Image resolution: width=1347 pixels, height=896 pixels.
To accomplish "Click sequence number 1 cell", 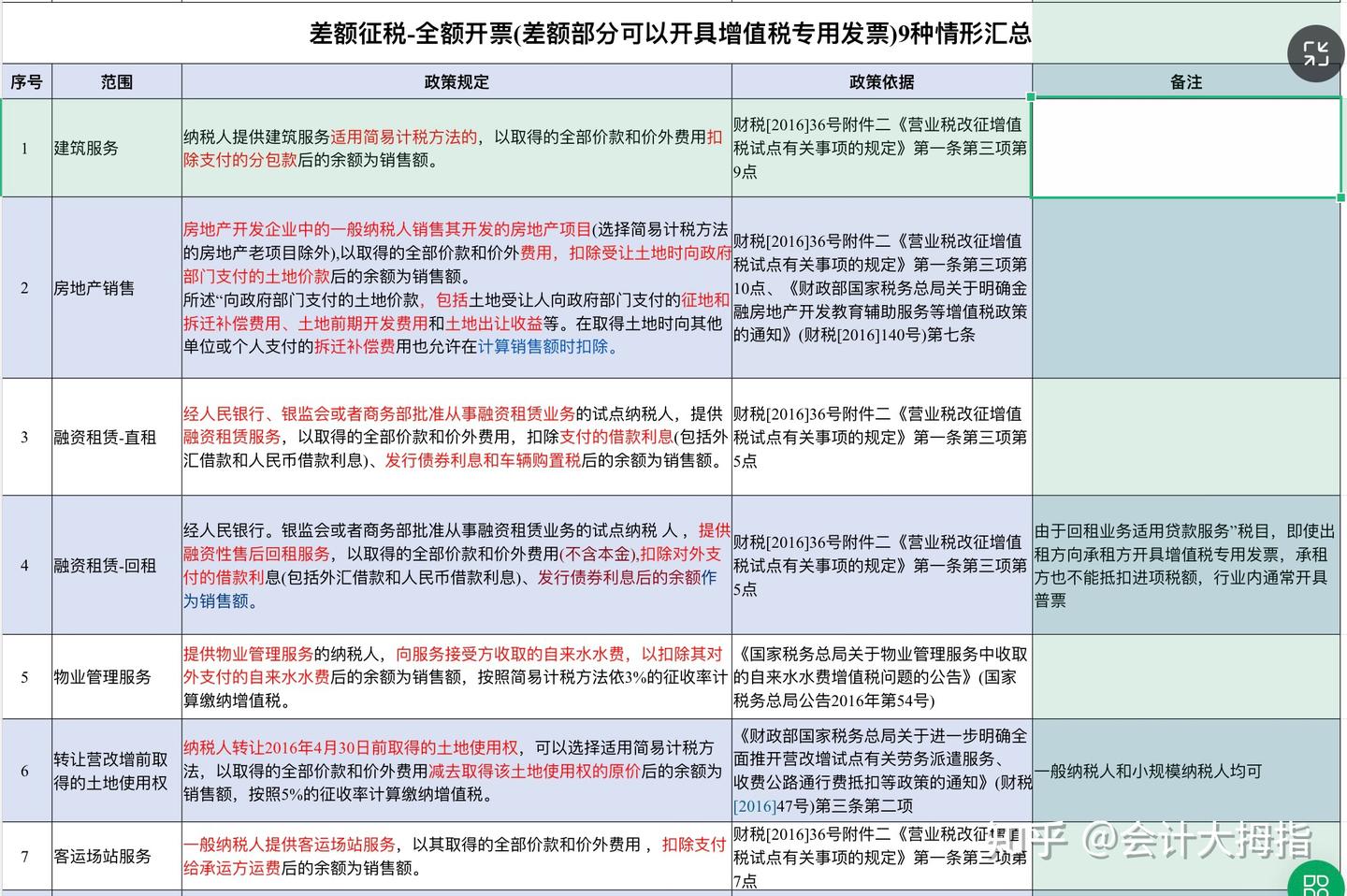I will click(x=26, y=148).
